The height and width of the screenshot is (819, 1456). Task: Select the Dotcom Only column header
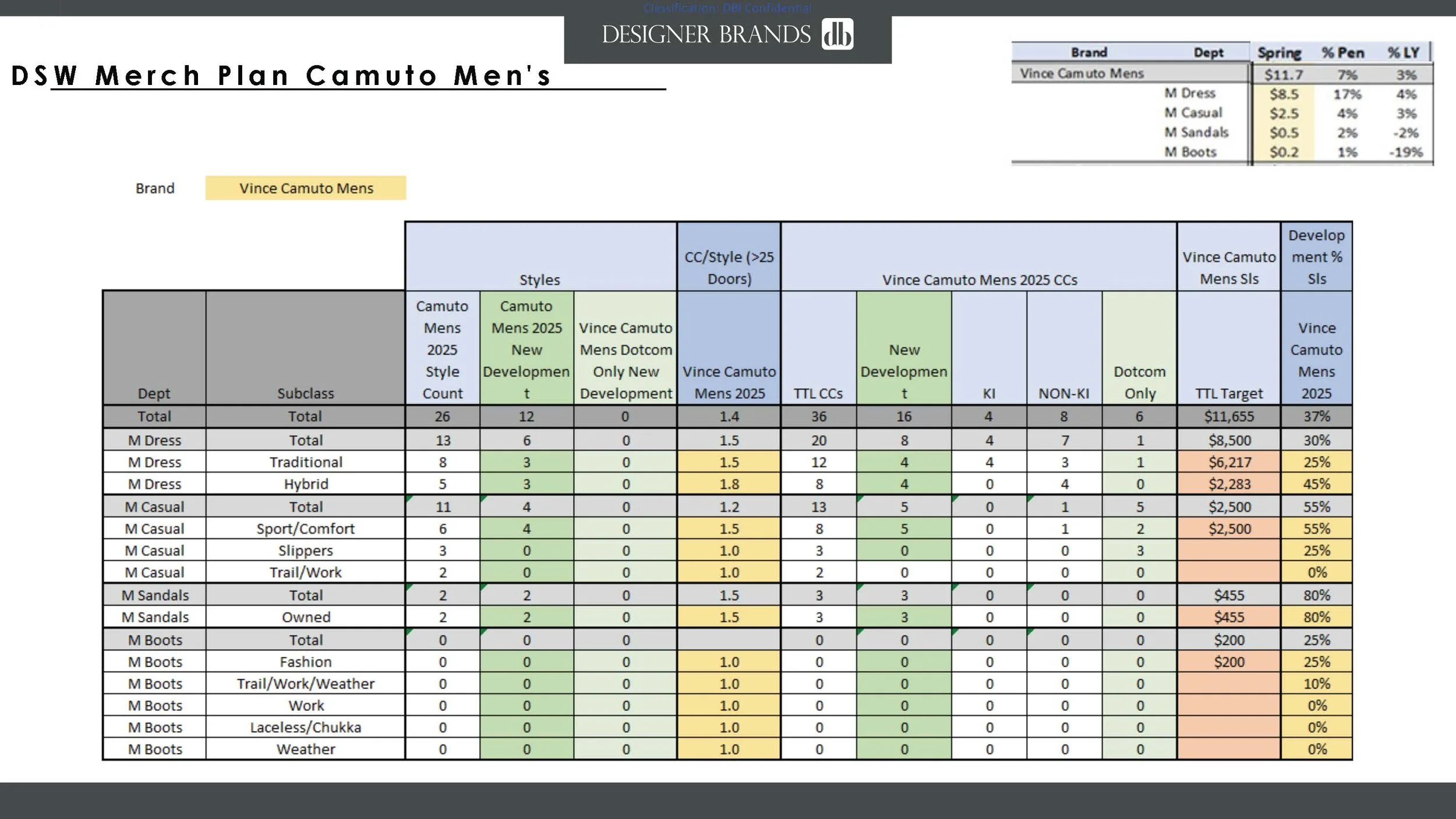click(x=1139, y=382)
